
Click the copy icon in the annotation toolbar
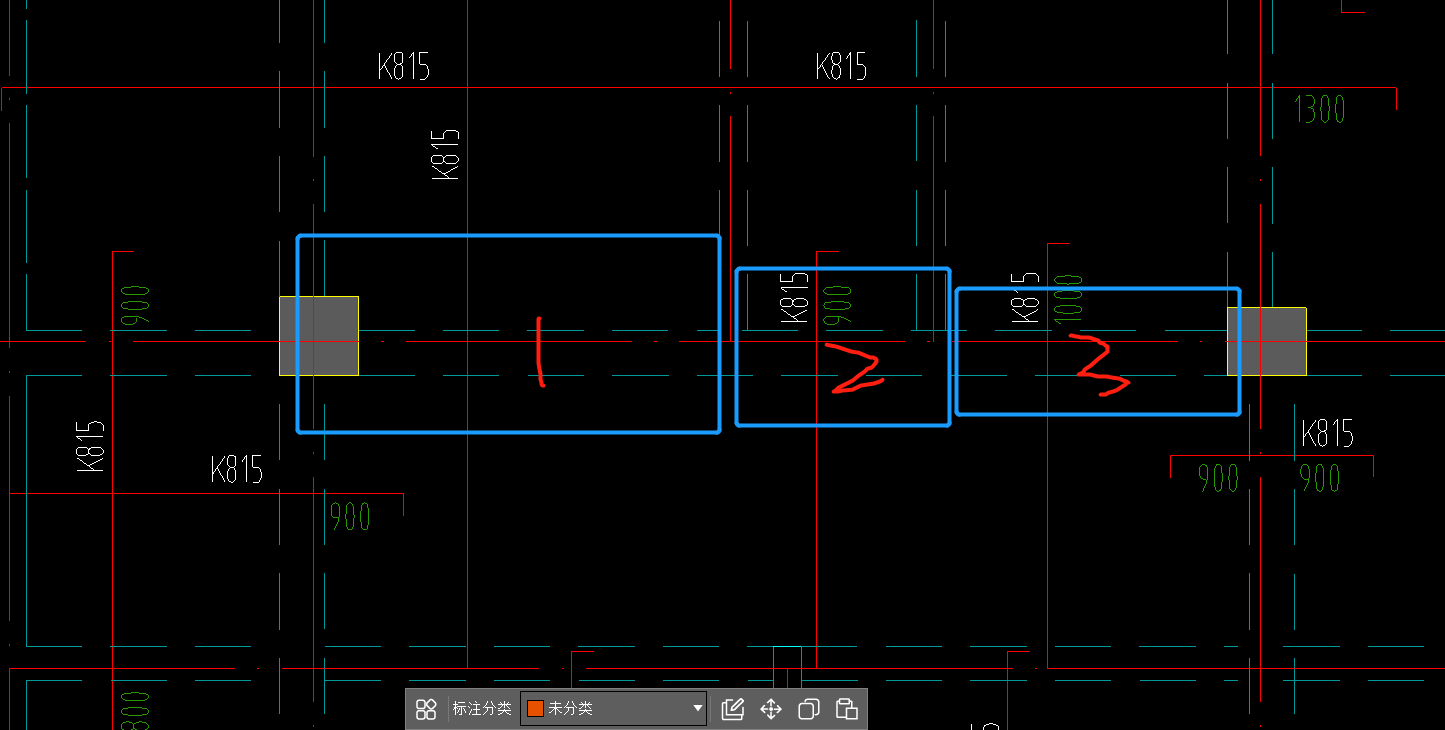coord(809,709)
